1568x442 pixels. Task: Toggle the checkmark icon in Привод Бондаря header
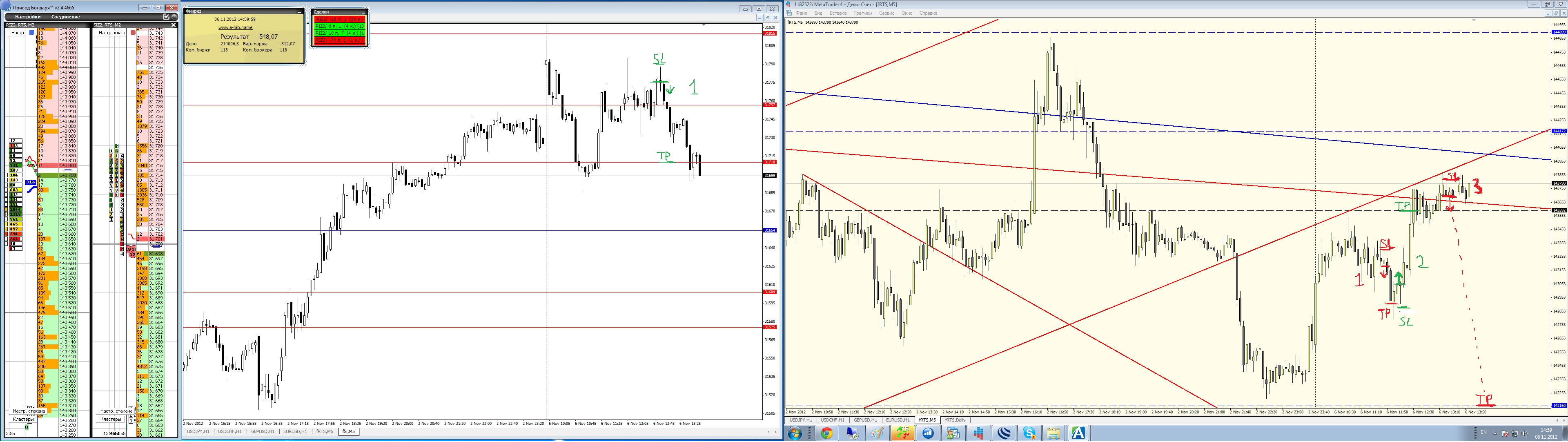[x=166, y=17]
